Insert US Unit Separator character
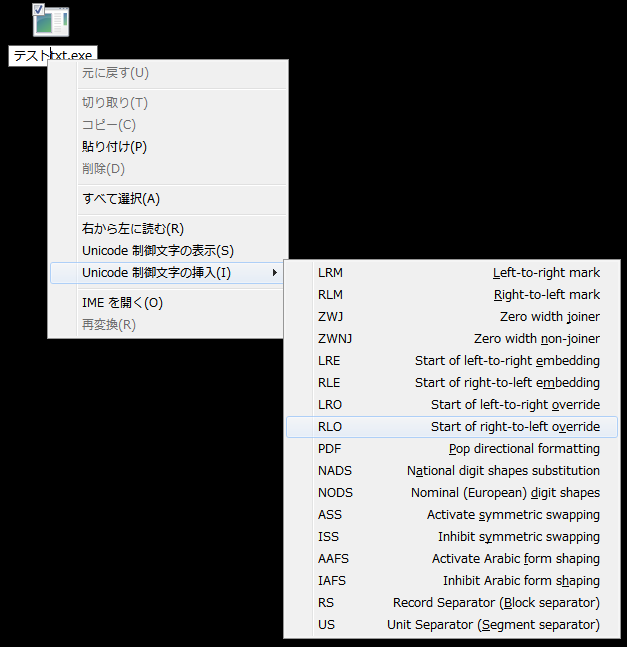 pos(452,625)
